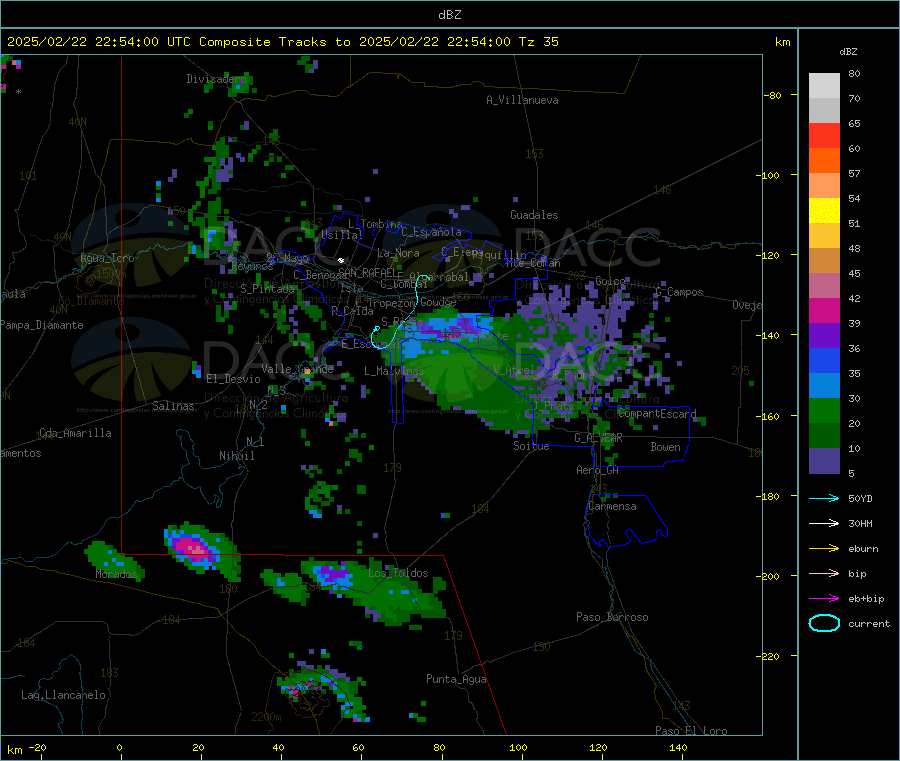Click the L_Malvinas map label
900x761 pixels.
[x=394, y=371]
